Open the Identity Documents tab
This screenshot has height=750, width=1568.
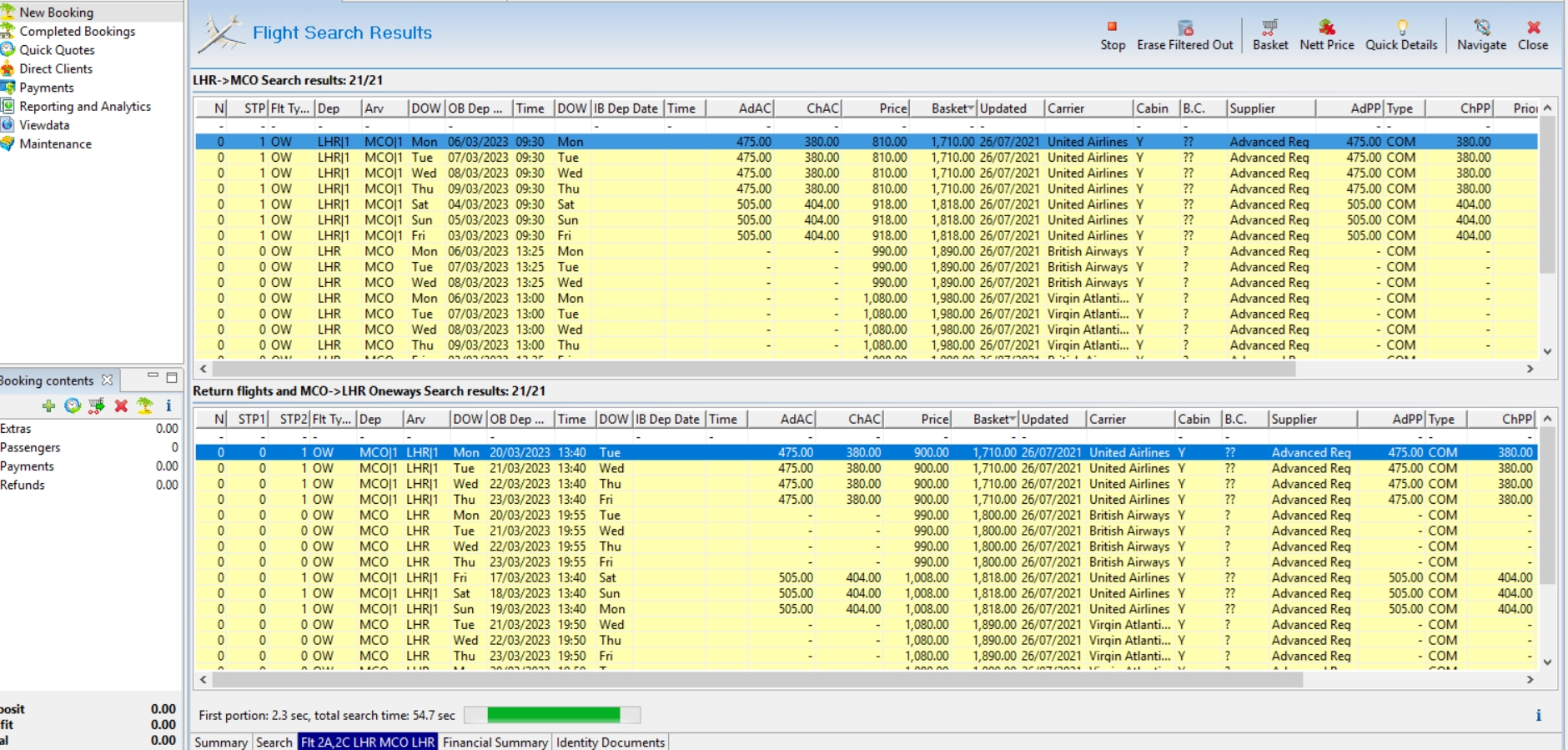tap(610, 742)
